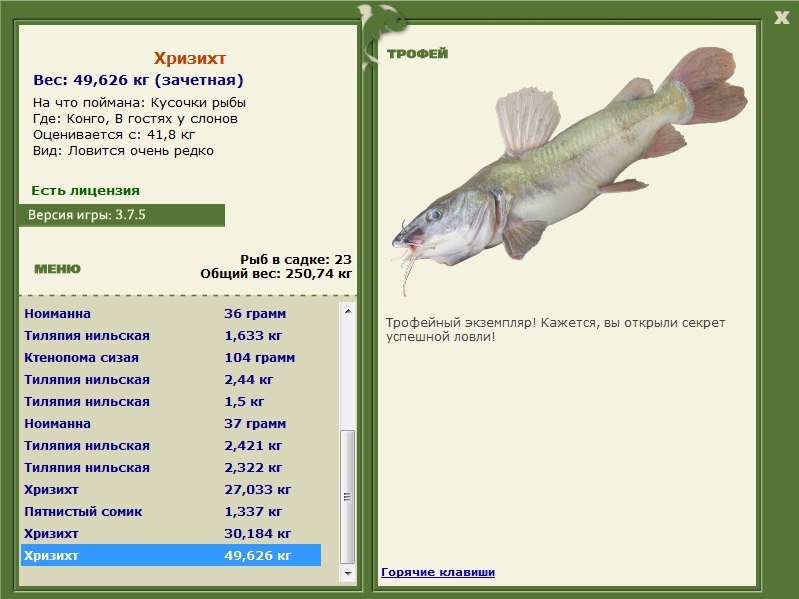Close the trophy window with the X
799x599 pixels.
point(781,18)
